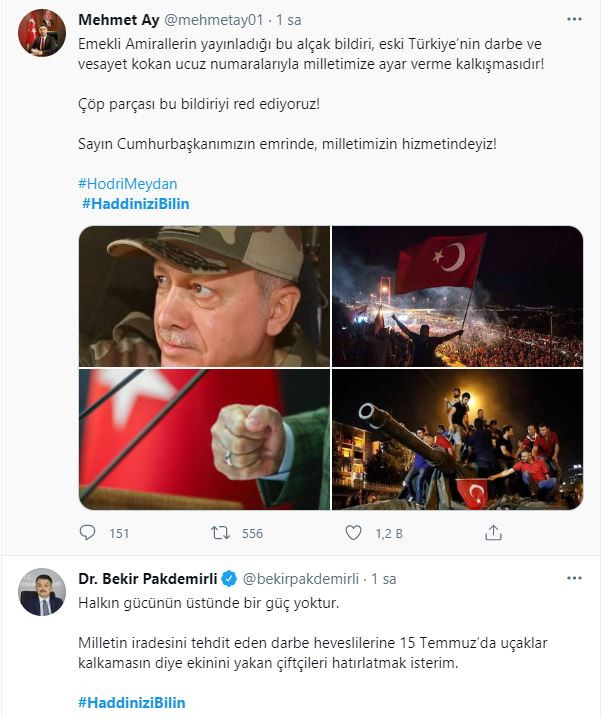Click the reply icon under Mehmet Ay's tweet
Viewport: 608px width, 718px height.
[88, 533]
